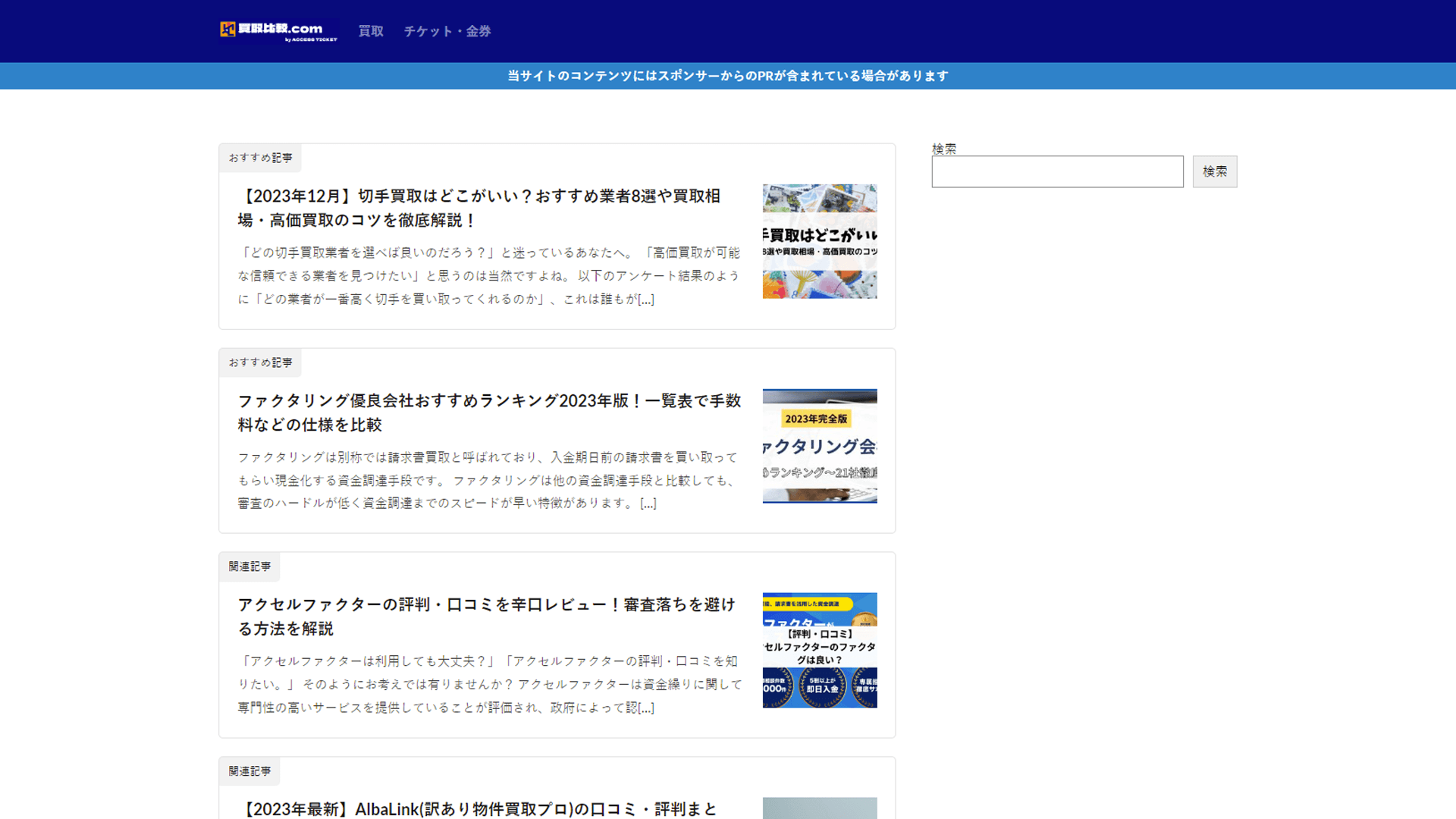
Task: Open the 切手買取はどこがいい article title
Action: click(479, 208)
